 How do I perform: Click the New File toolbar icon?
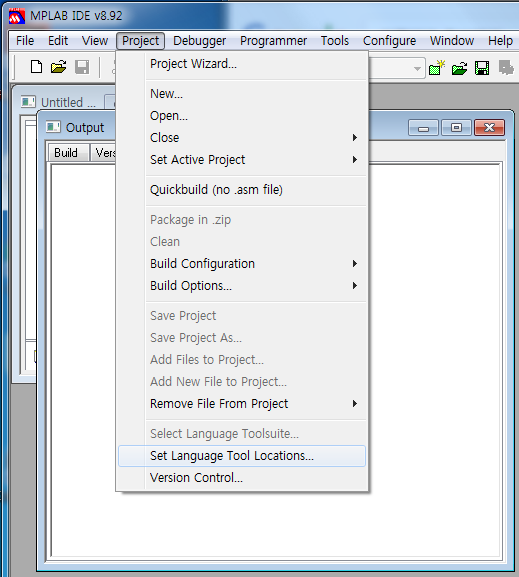[x=36, y=67]
